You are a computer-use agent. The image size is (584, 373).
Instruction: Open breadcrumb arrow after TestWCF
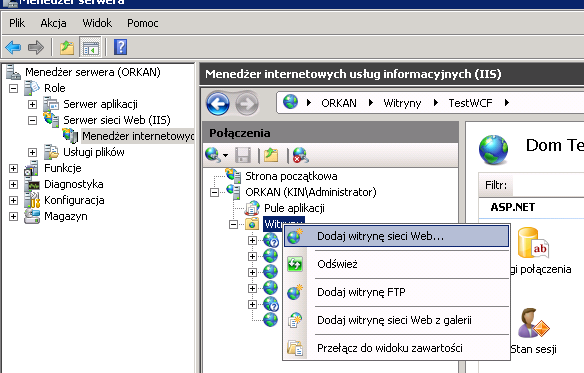pos(507,102)
